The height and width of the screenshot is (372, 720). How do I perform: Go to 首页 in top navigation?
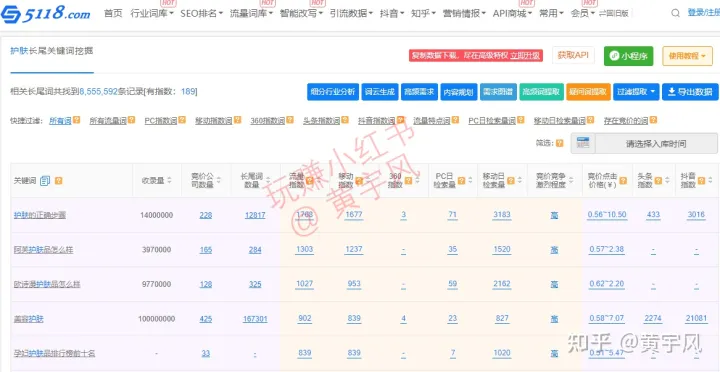click(113, 13)
